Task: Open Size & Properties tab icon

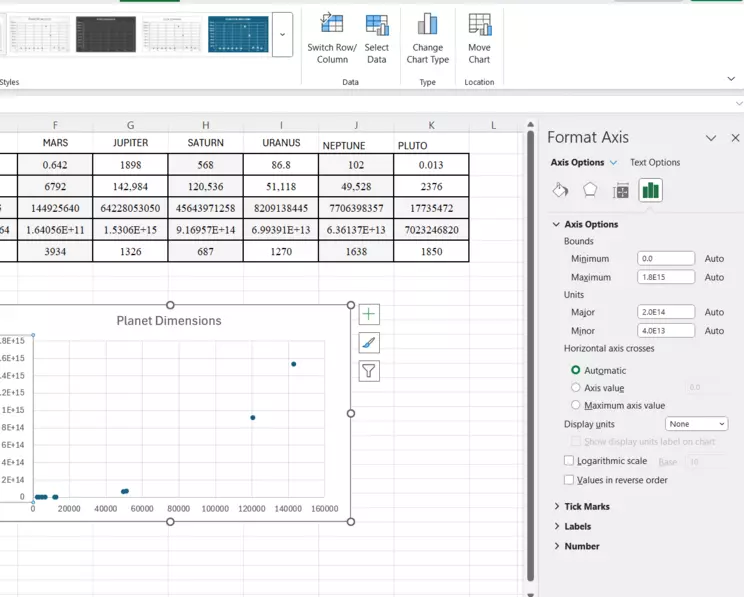Action: point(621,191)
